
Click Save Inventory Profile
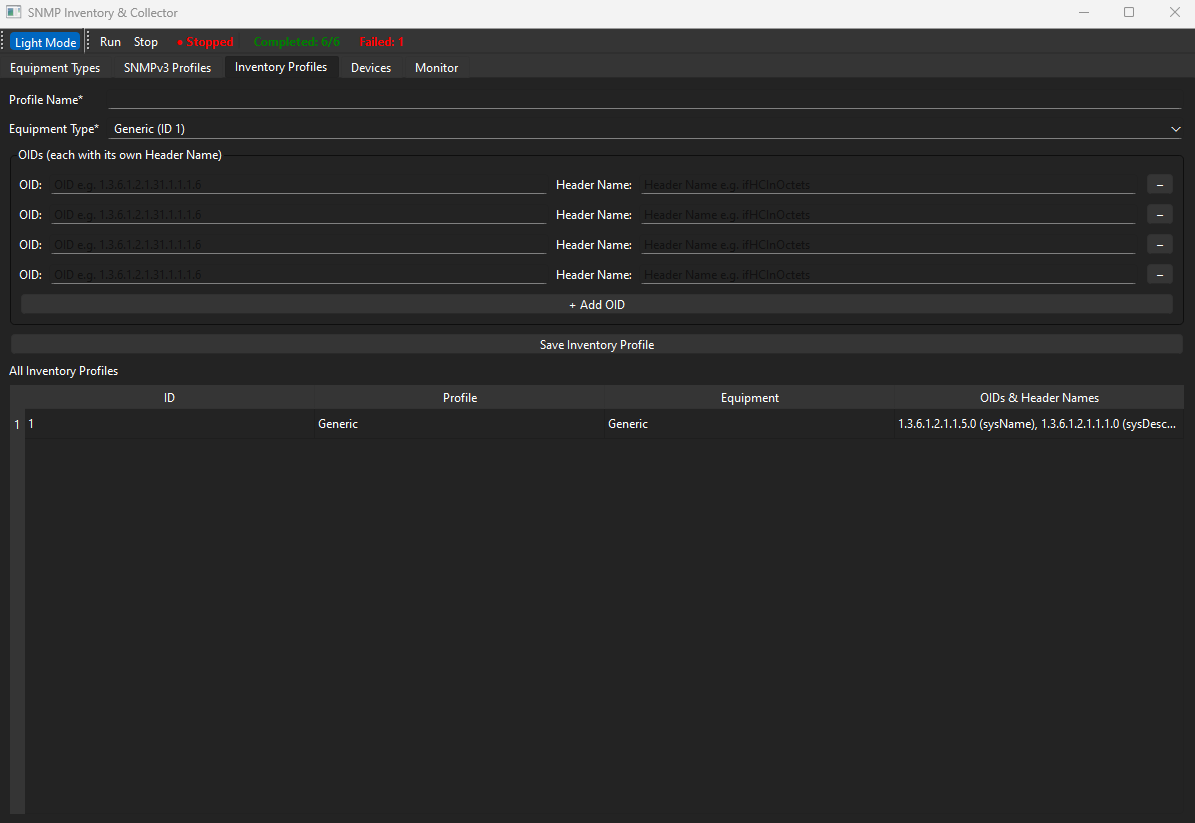[x=596, y=344]
